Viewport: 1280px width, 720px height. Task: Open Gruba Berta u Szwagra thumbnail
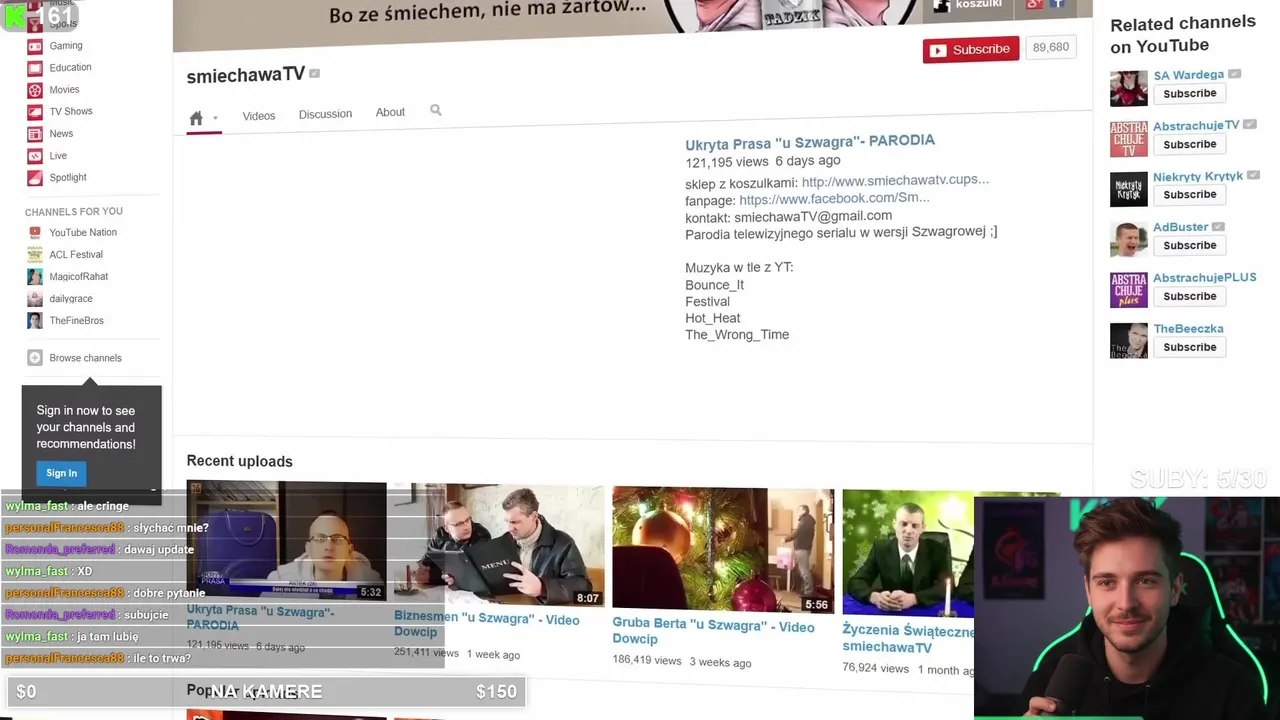click(723, 549)
